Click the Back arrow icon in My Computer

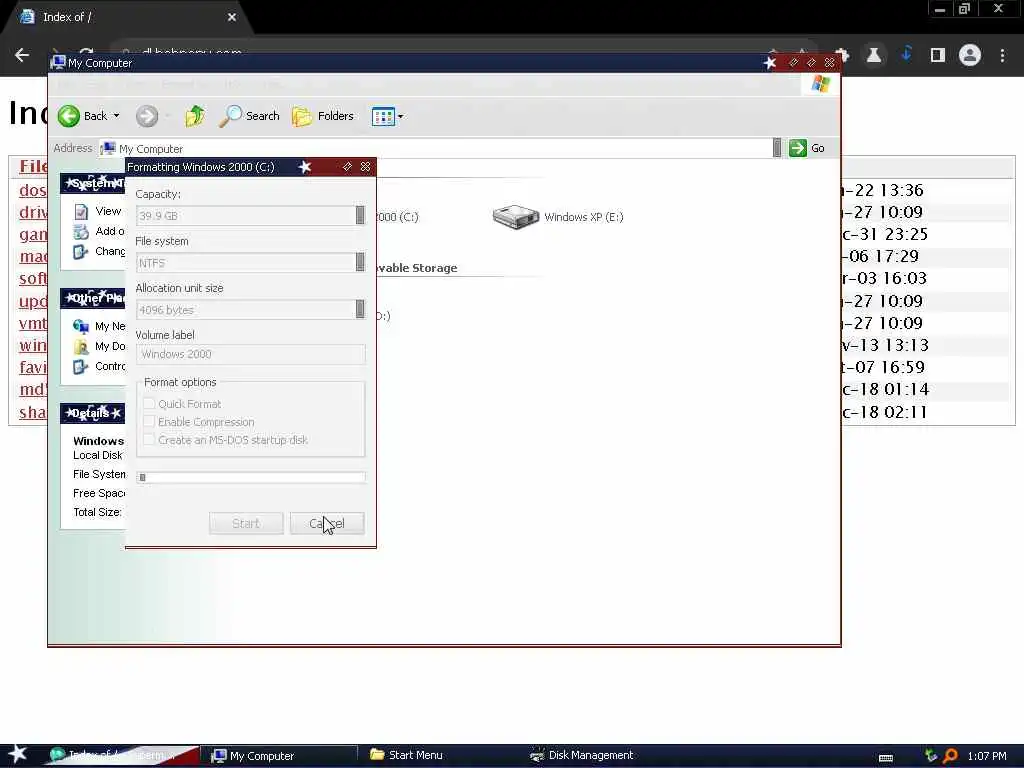(x=69, y=116)
